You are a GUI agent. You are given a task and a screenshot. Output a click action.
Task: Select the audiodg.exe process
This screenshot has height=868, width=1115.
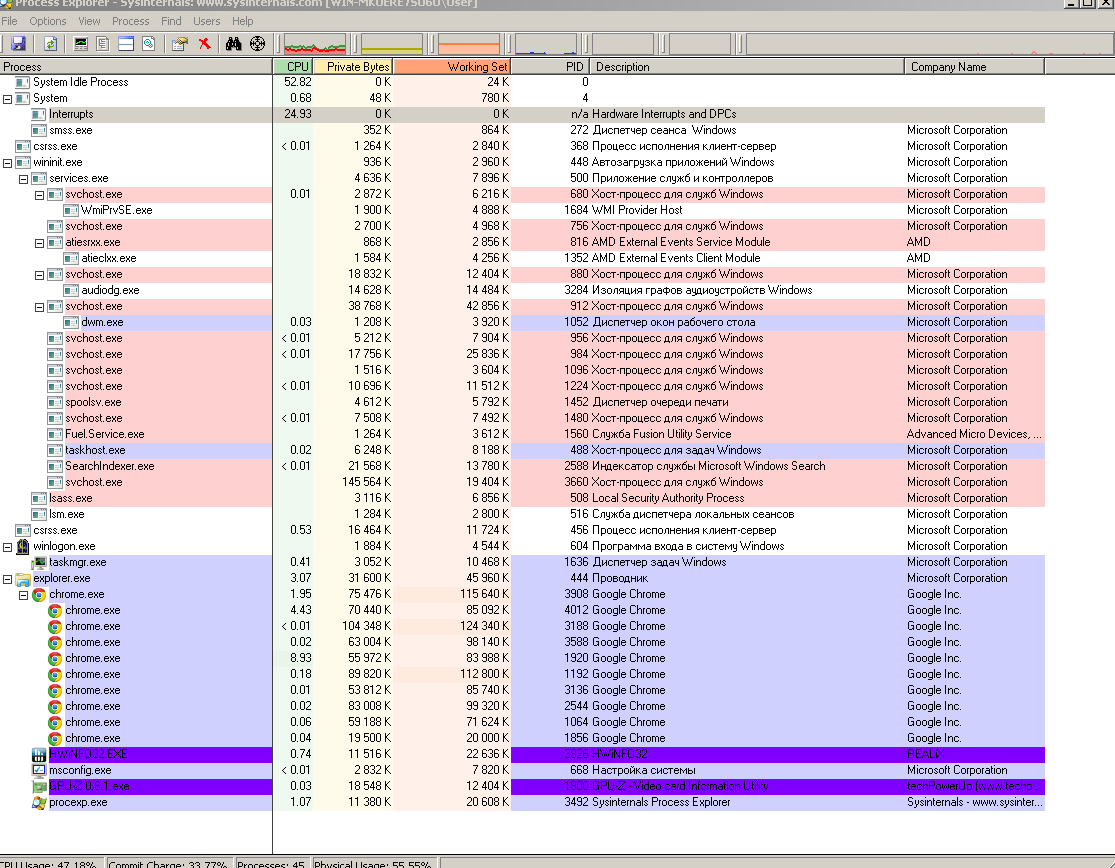pos(110,290)
